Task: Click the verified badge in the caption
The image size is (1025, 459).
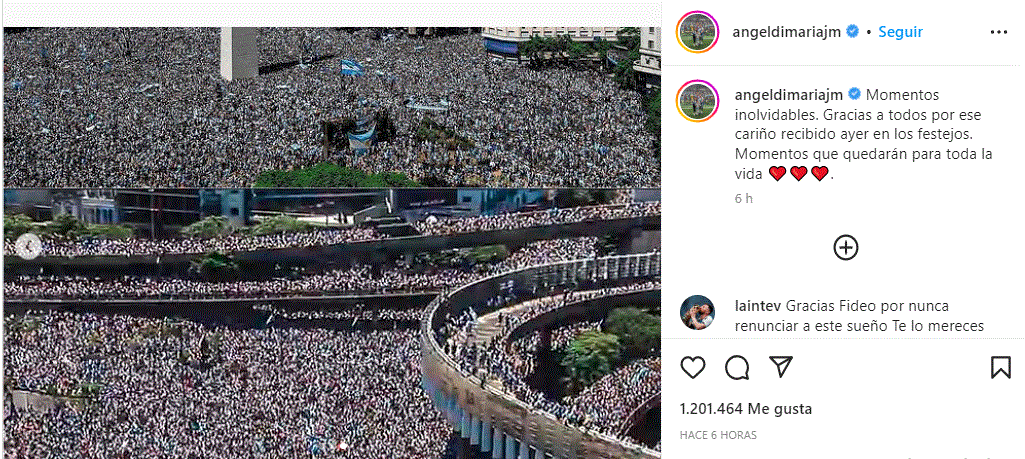Action: click(854, 95)
